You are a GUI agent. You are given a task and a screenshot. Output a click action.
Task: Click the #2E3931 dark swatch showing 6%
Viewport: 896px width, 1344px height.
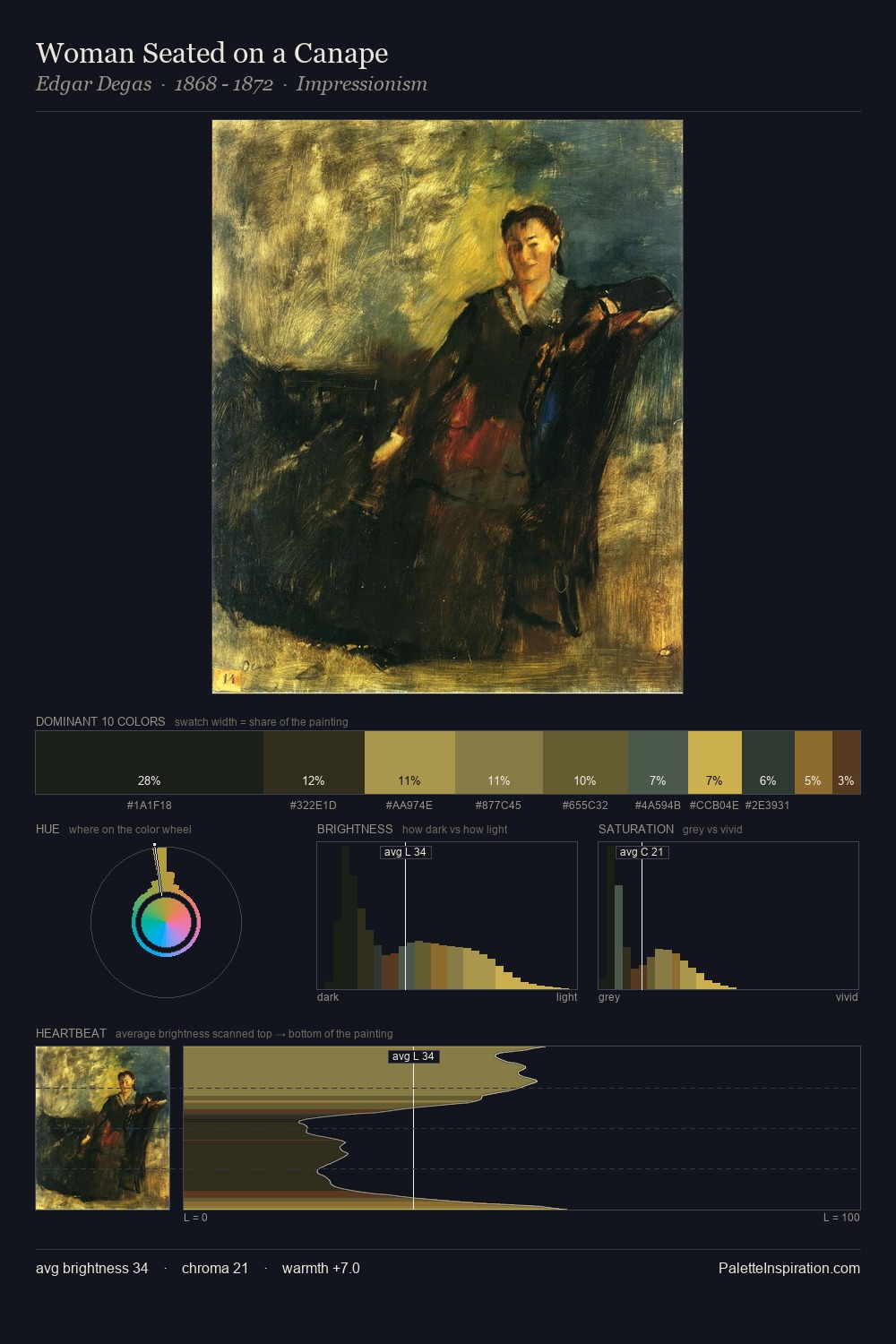[x=768, y=762]
